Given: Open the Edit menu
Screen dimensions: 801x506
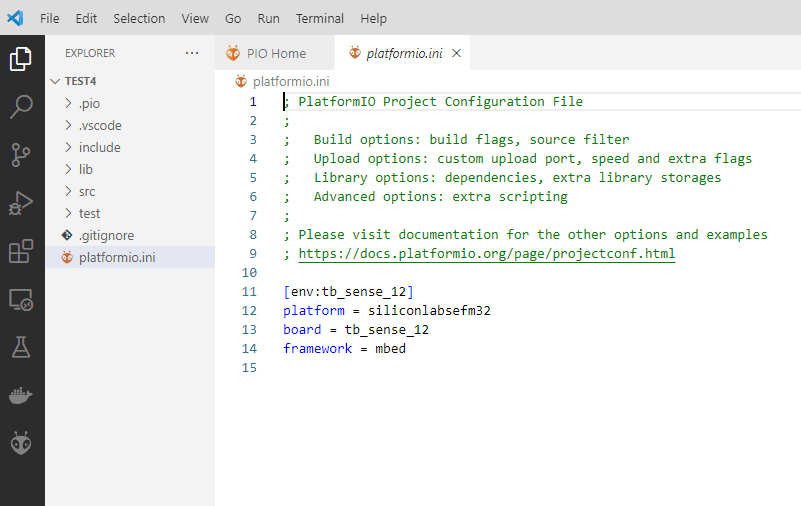Looking at the screenshot, I should [x=86, y=18].
